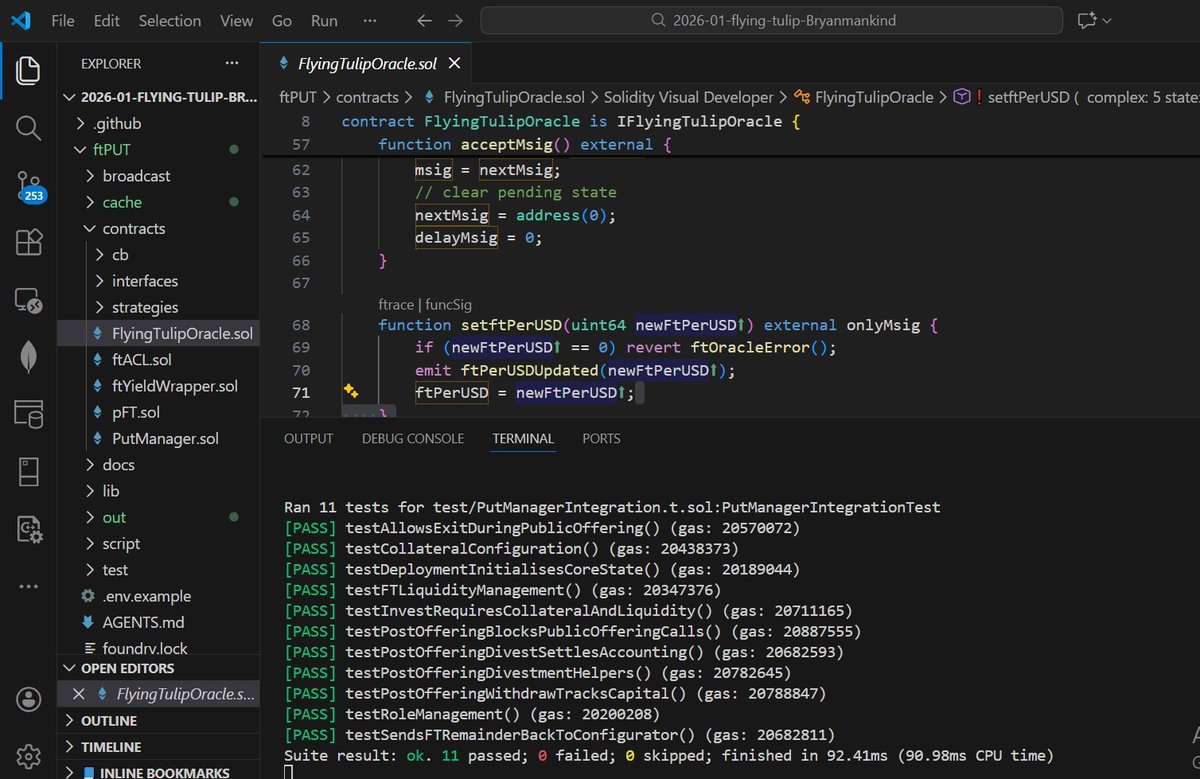Screen dimensions: 1200x779
Task: Open the Accounts icon in activity bar
Action: click(x=28, y=699)
